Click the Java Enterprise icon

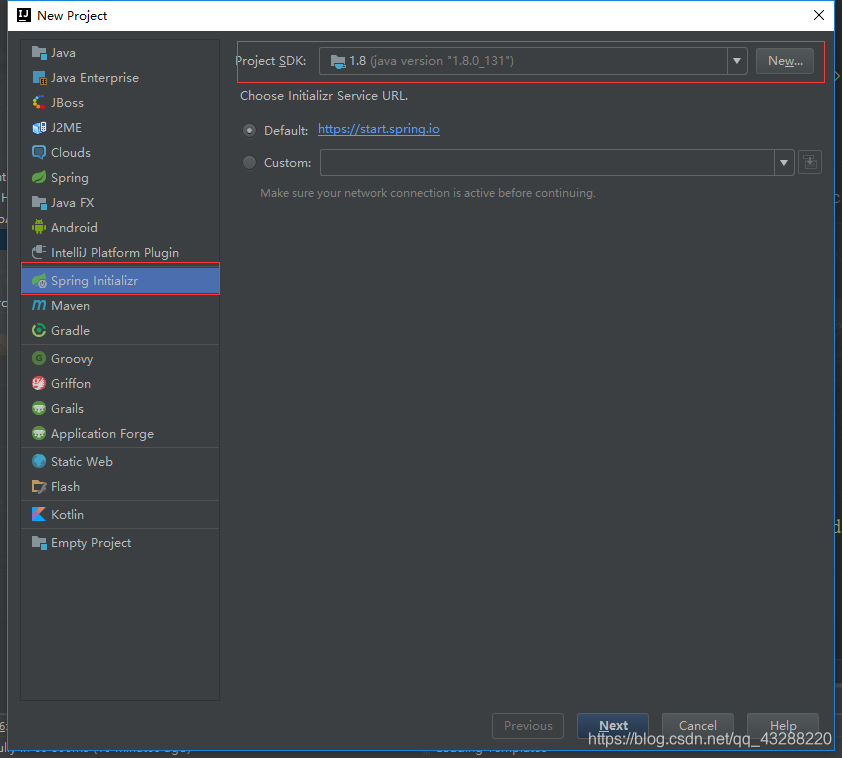click(39, 78)
